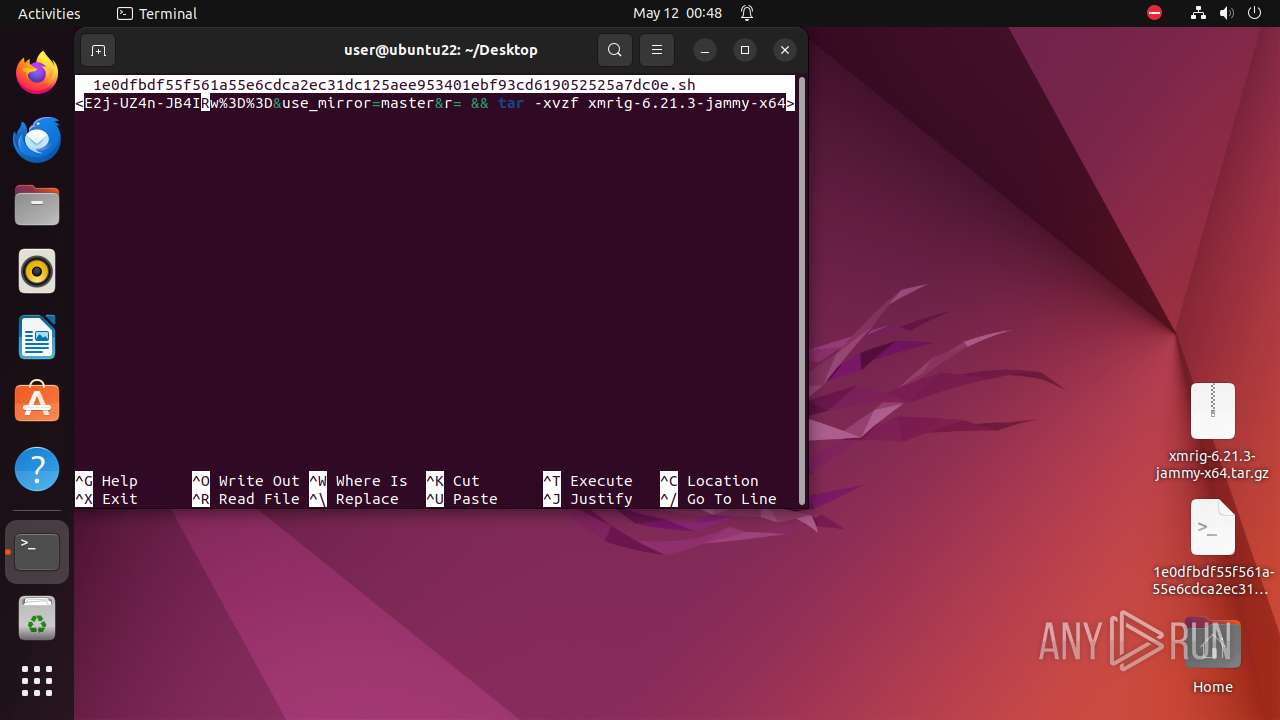Show Applications grid

click(37, 681)
